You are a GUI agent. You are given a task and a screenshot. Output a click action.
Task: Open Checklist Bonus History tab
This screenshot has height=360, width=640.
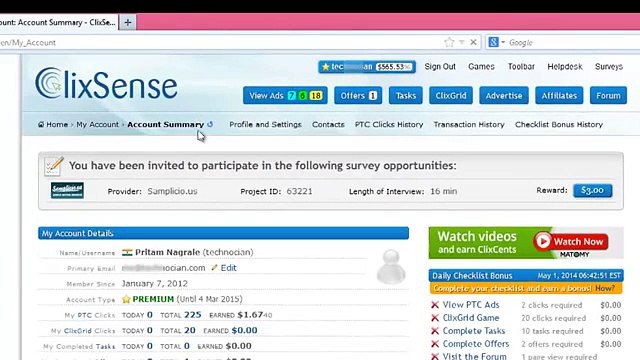click(559, 124)
